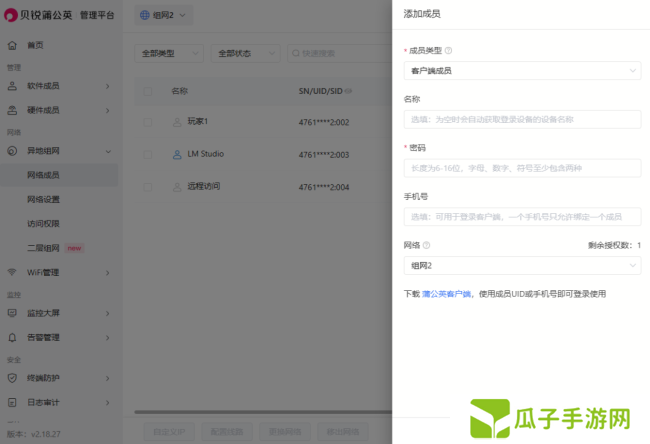
Task: Click the horizontal scrollbar under the table
Action: (263, 412)
